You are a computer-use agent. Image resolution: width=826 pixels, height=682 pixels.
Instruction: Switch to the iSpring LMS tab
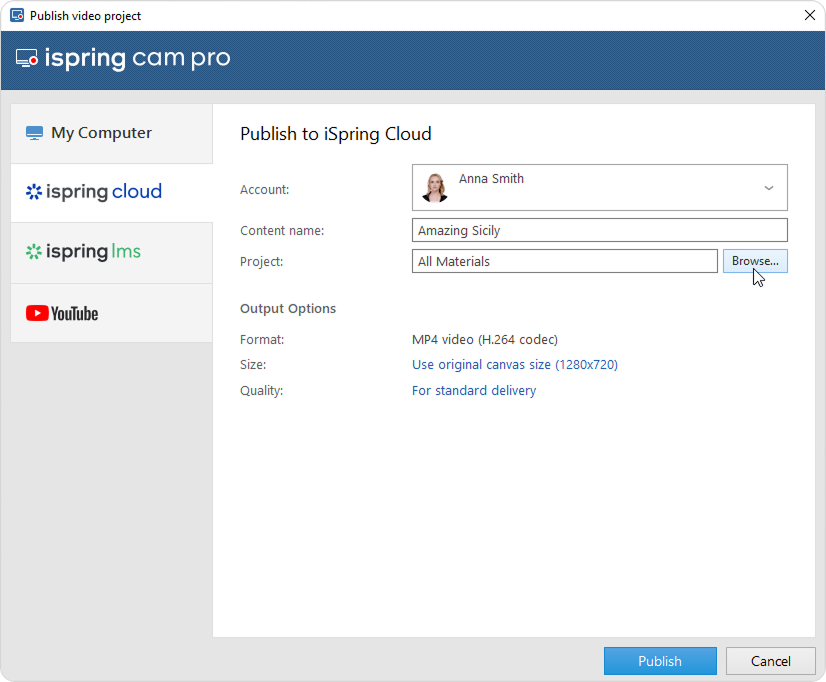coord(111,252)
